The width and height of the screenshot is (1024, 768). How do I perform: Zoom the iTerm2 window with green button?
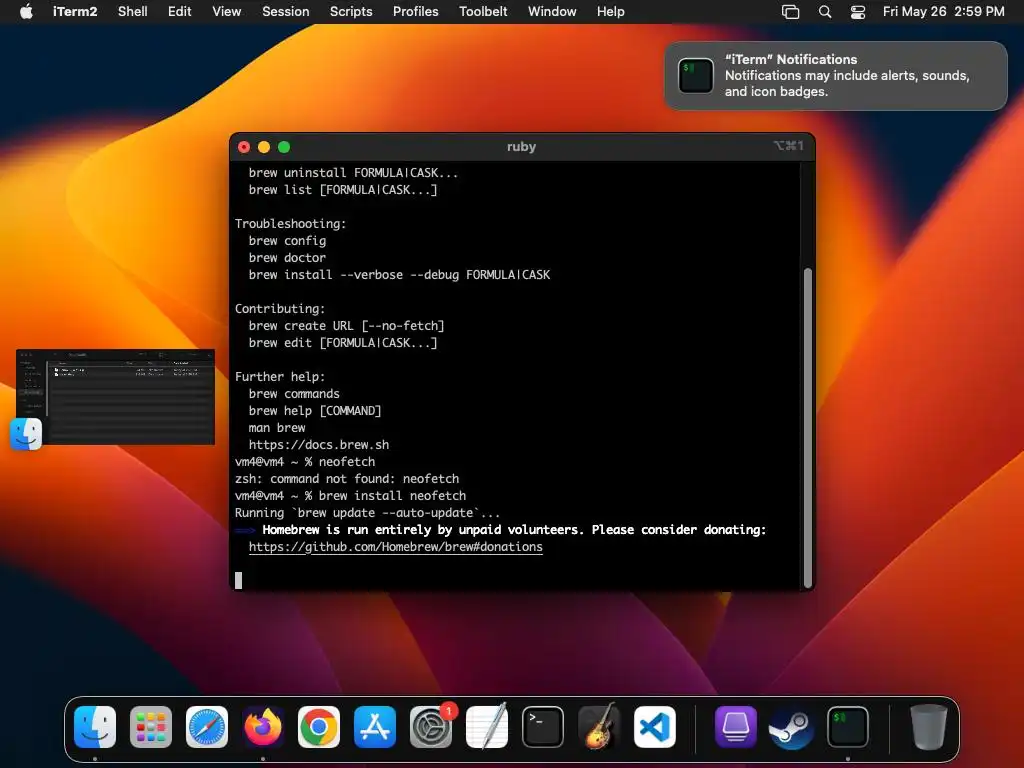pos(284,147)
